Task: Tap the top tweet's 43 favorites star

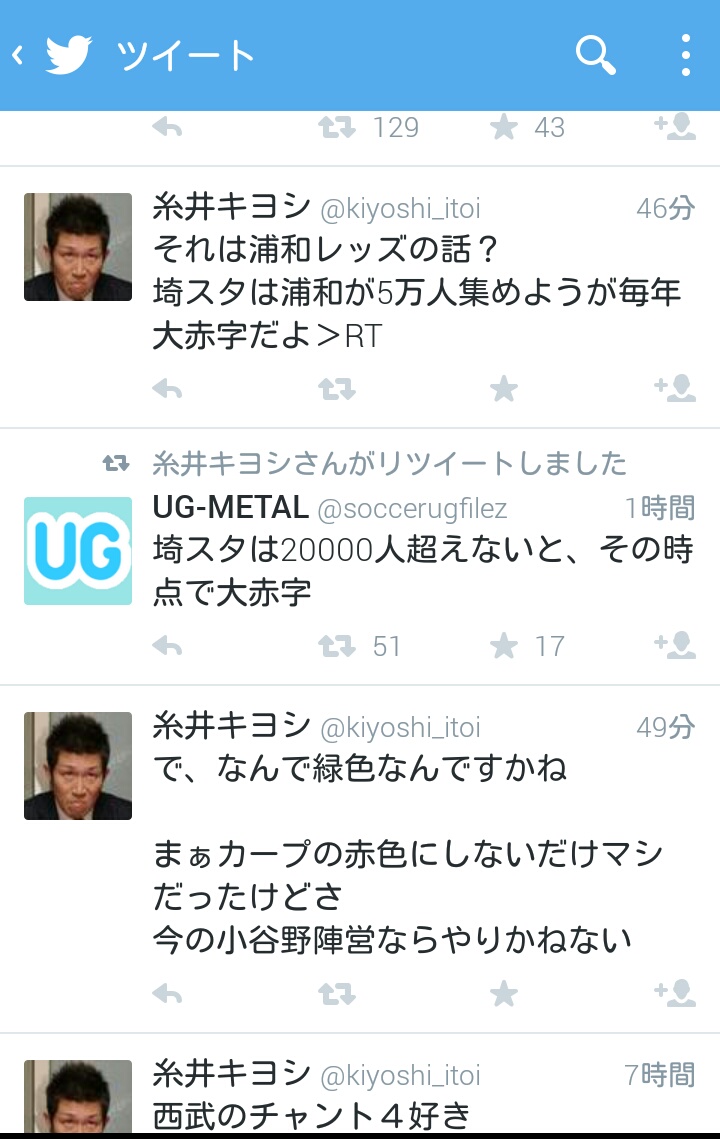Action: [x=503, y=128]
